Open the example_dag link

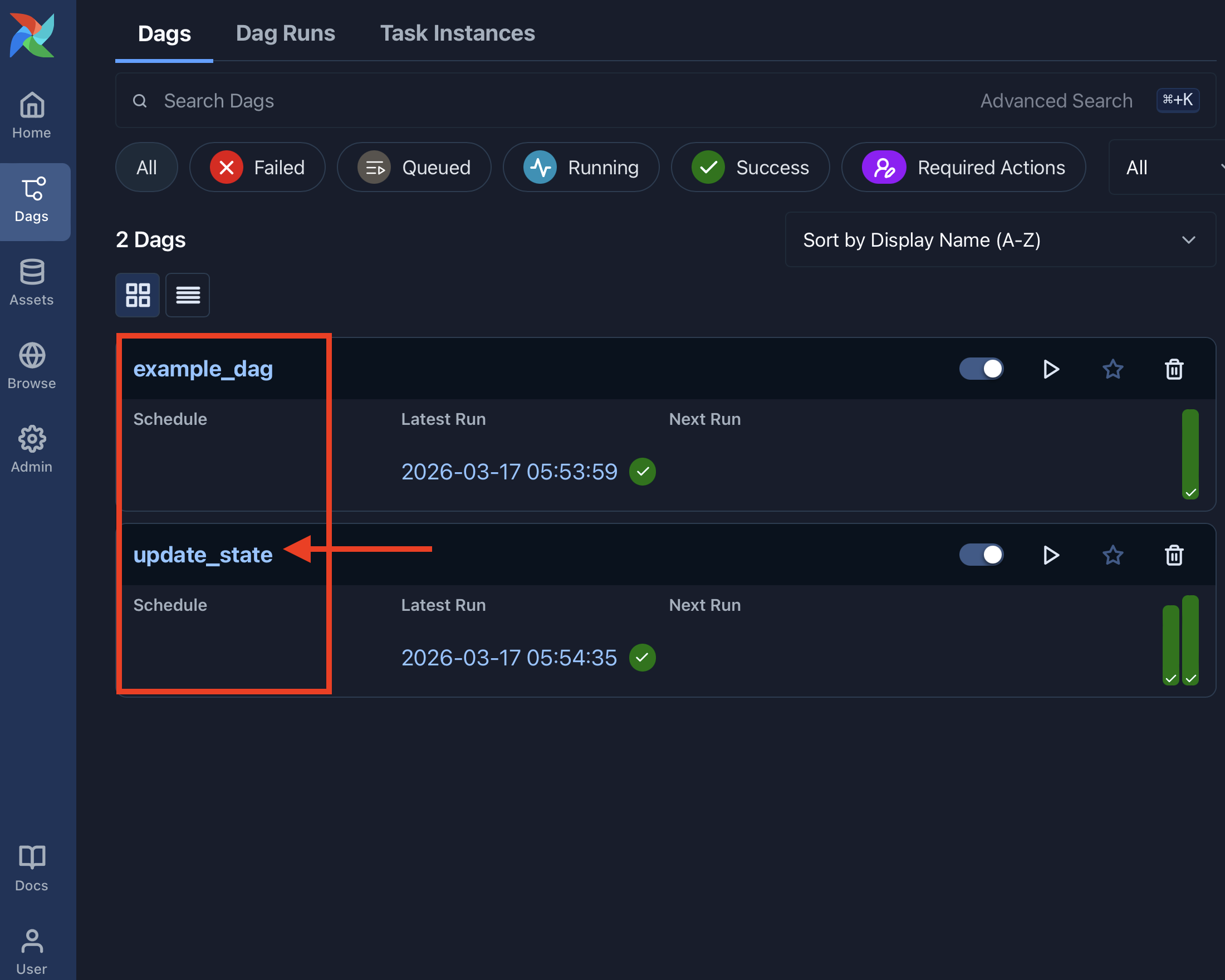pyautogui.click(x=203, y=369)
